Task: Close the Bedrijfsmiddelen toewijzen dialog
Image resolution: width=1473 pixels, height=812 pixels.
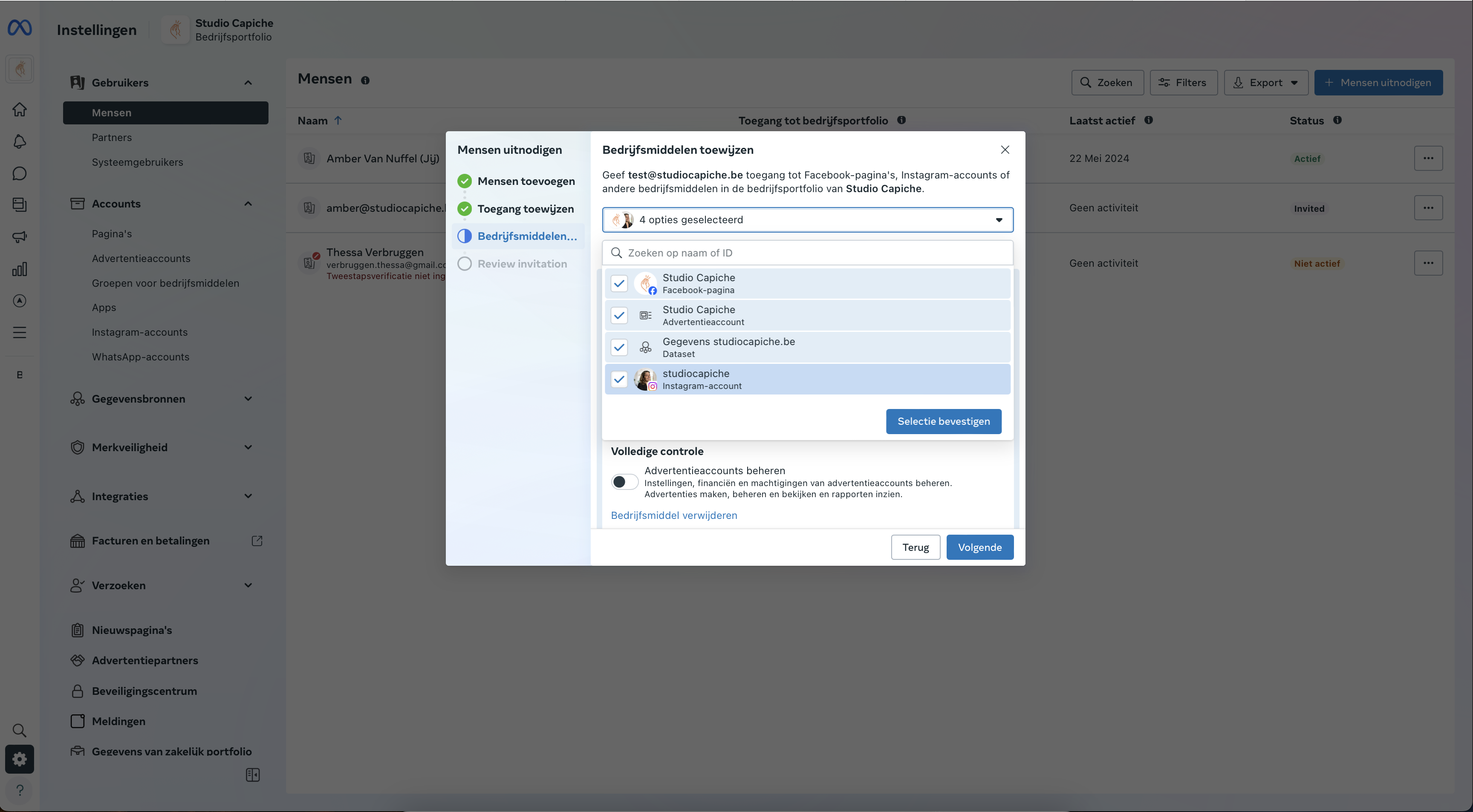Action: pyautogui.click(x=1005, y=150)
